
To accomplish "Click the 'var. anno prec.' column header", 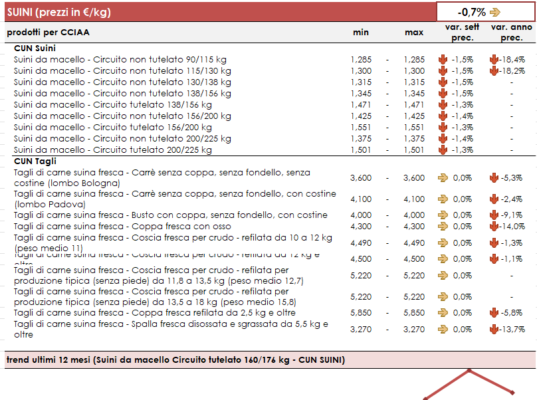I will pyautogui.click(x=511, y=32).
